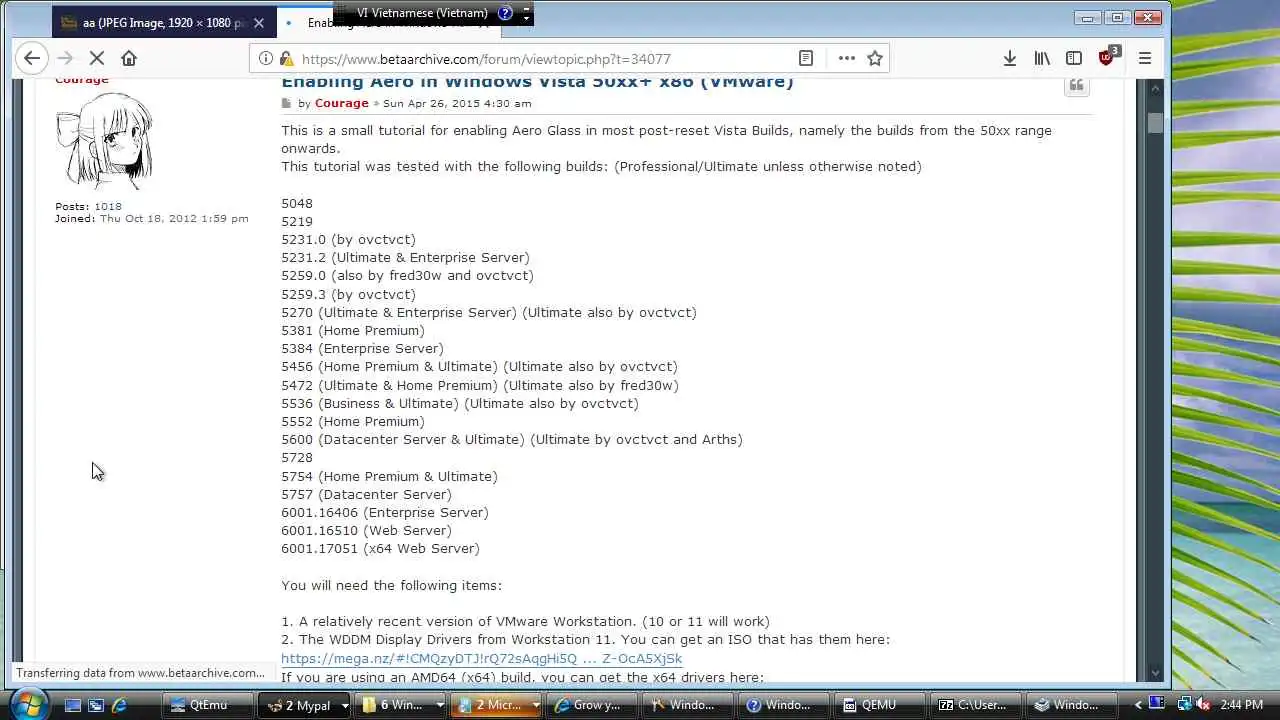This screenshot has height=720, width=1280.
Task: Bookmark this page with the star
Action: coord(875,58)
